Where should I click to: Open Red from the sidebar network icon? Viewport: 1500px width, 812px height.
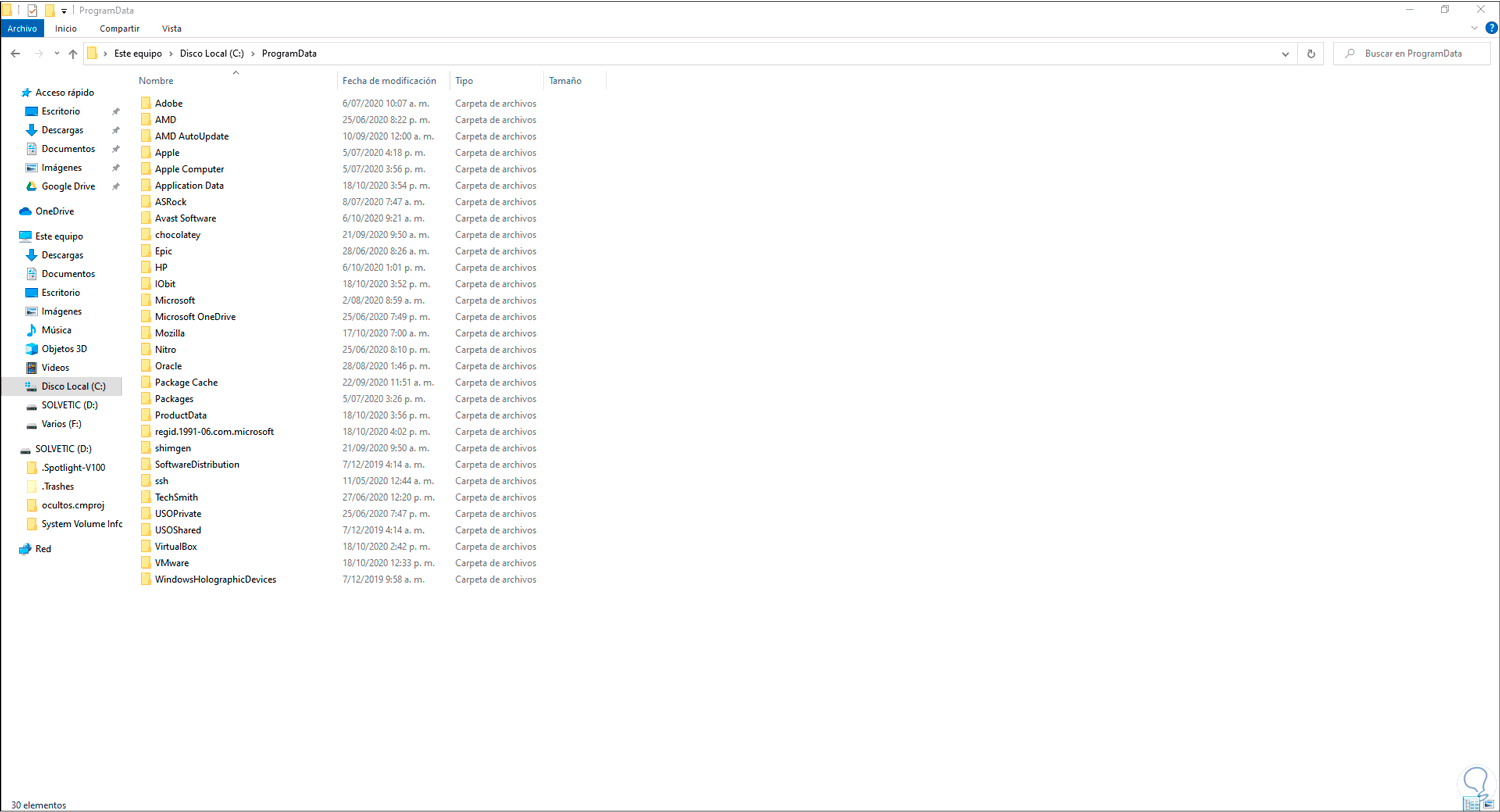point(27,548)
